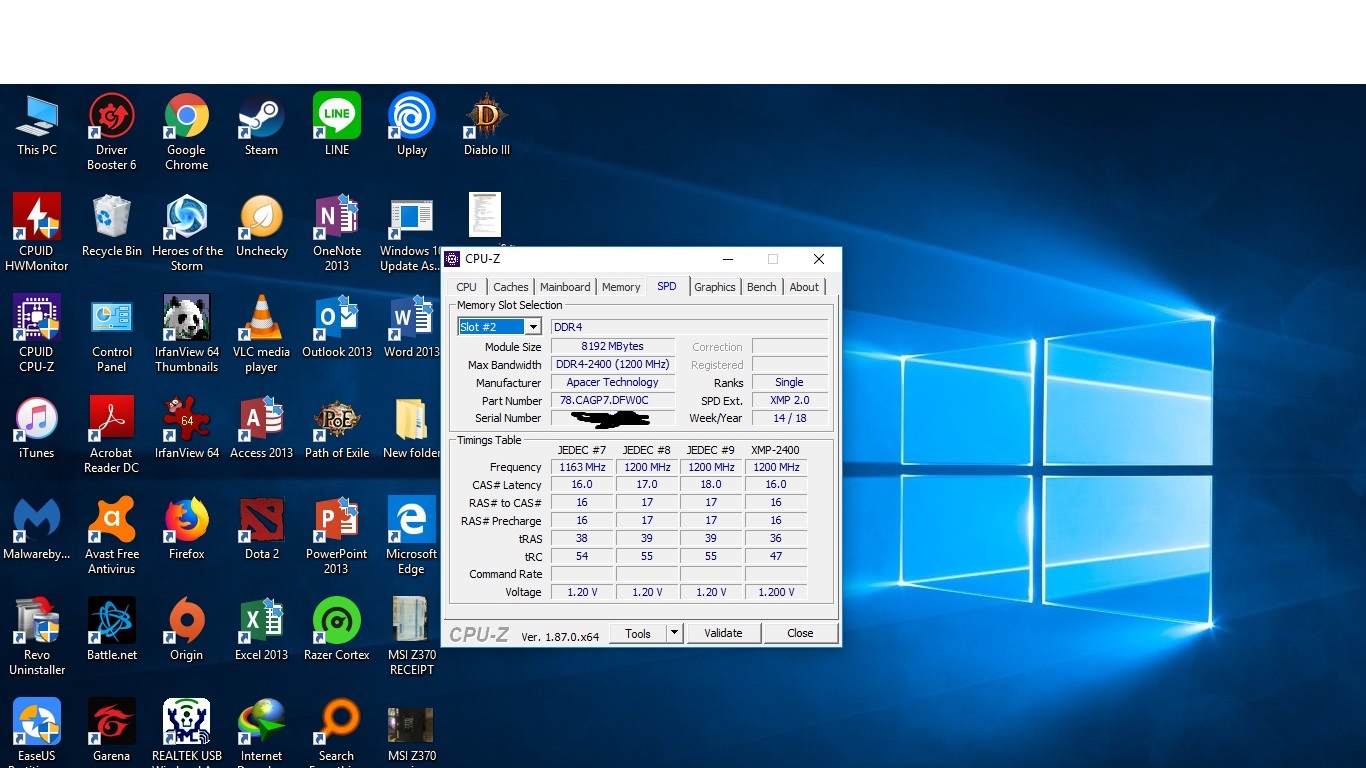Launch Heroes of the Storm shortcut
The height and width of the screenshot is (768, 1366).
coord(187,233)
